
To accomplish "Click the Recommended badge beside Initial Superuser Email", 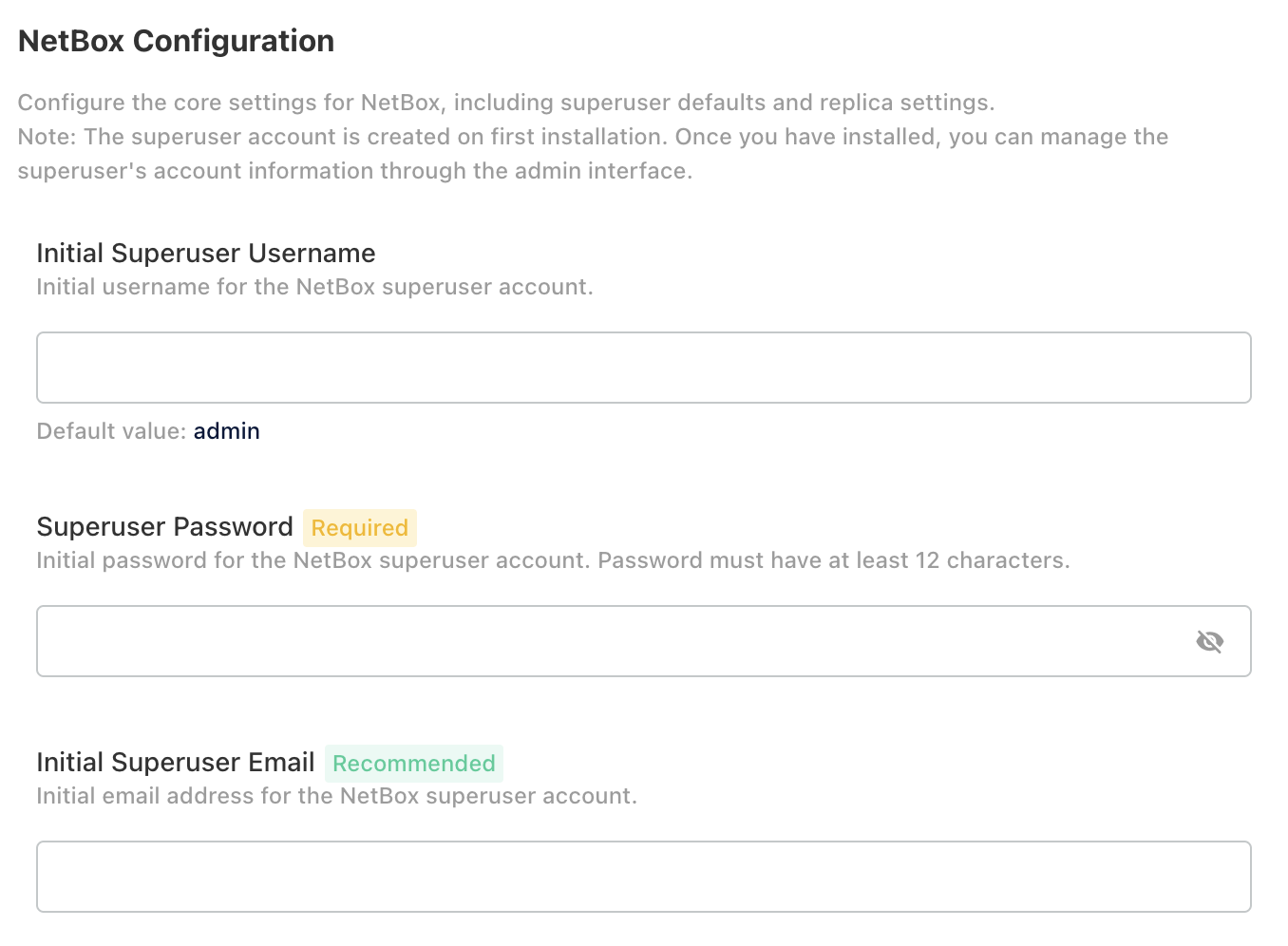I will coord(413,763).
